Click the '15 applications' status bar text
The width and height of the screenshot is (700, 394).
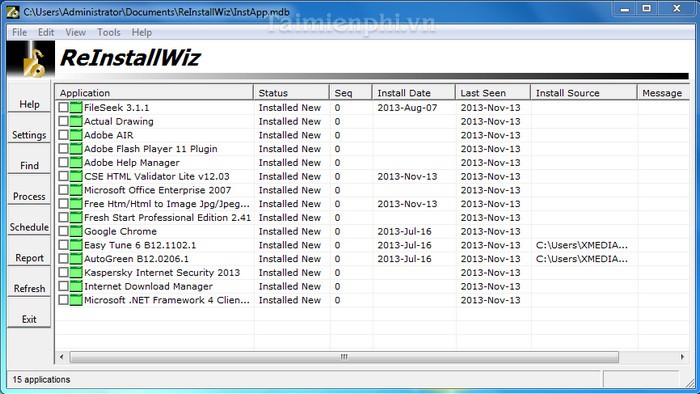click(41, 380)
